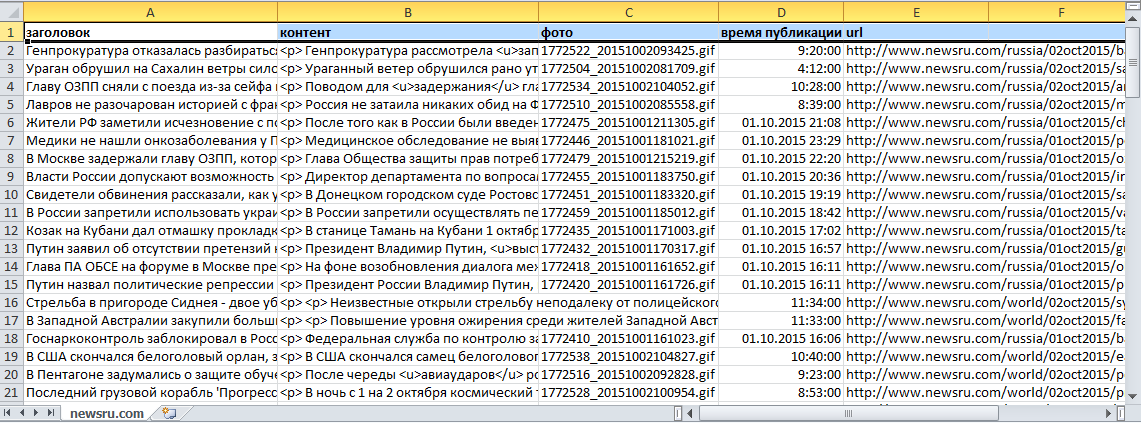Select column C header

click(629, 12)
